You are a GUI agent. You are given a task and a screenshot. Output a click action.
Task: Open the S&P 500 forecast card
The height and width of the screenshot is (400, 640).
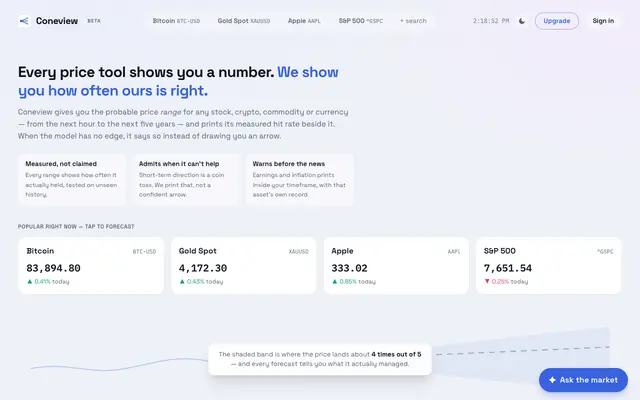tap(549, 265)
